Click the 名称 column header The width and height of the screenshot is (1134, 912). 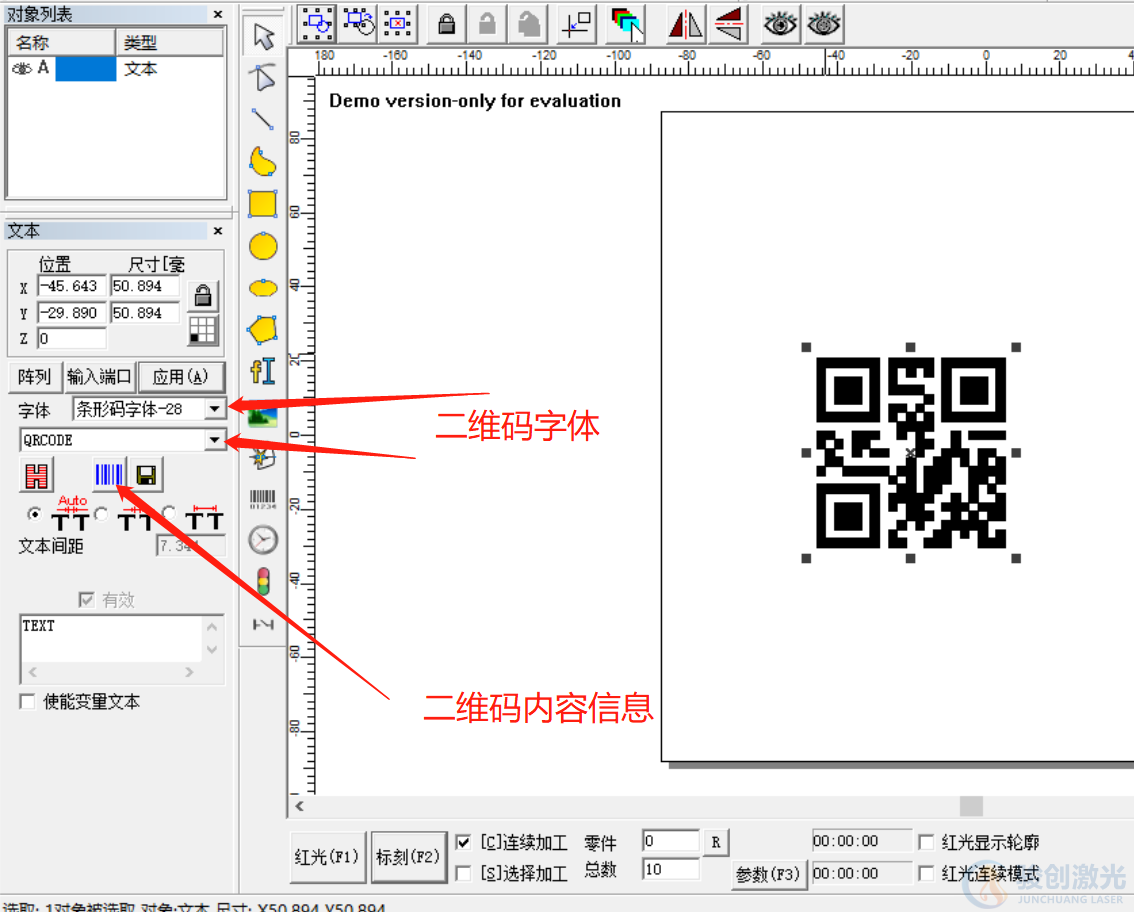tap(61, 43)
